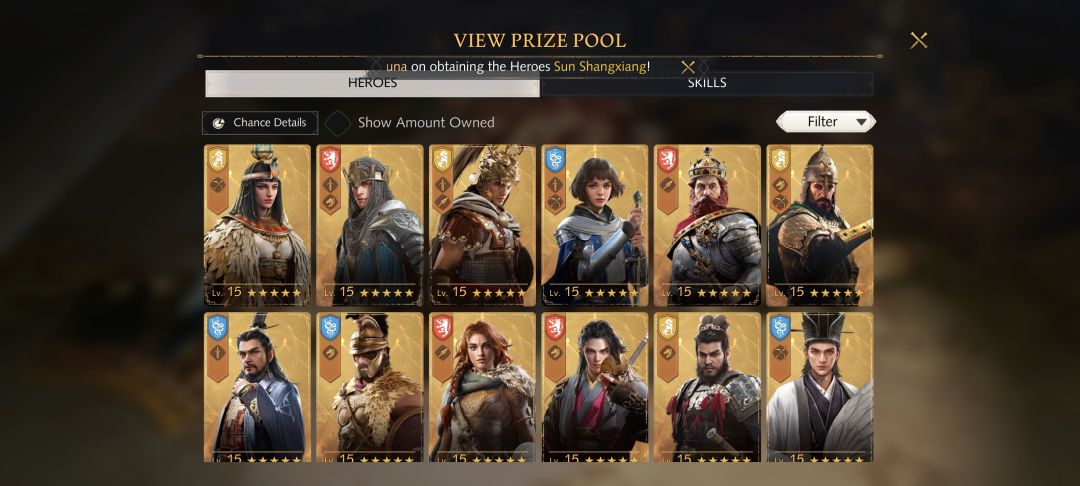
Task: Open the golden-helmet Roman hero card
Action: click(482, 225)
